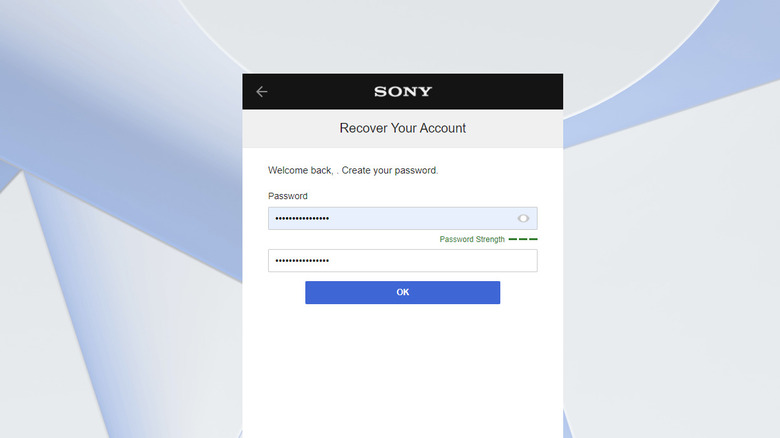780x438 pixels.
Task: Confirm new password with OK button
Action: [402, 292]
